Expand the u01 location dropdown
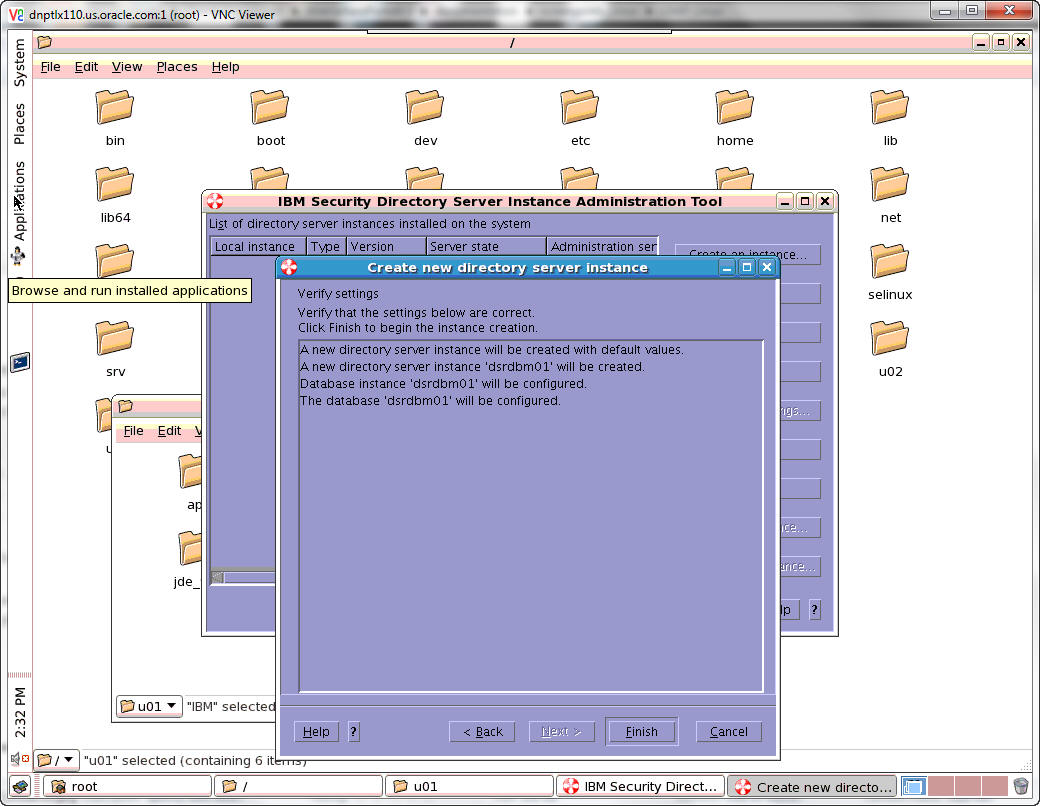Screen dimensions: 1040x806 pyautogui.click(x=149, y=706)
